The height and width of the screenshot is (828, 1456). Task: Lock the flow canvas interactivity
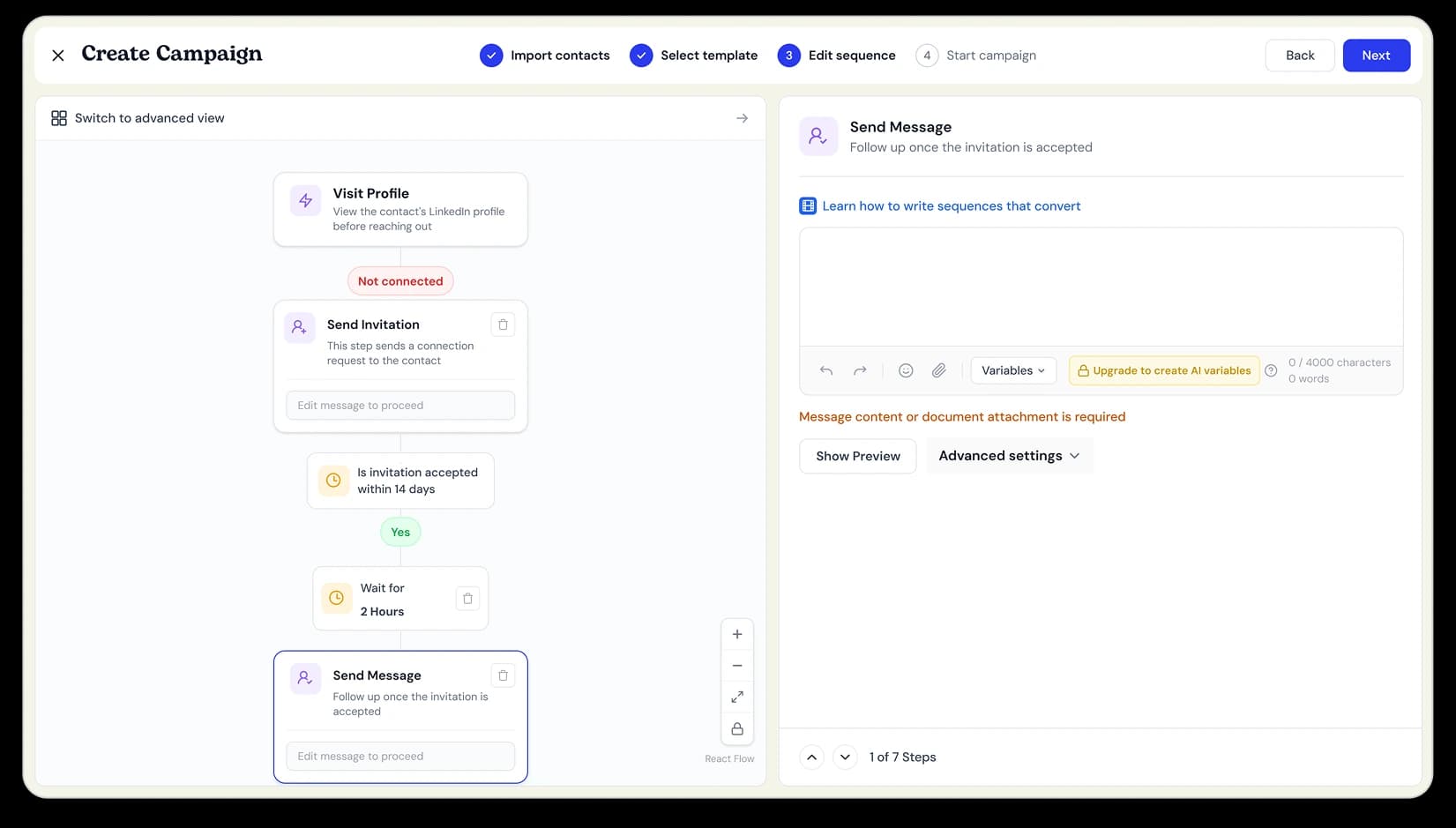[x=737, y=728]
